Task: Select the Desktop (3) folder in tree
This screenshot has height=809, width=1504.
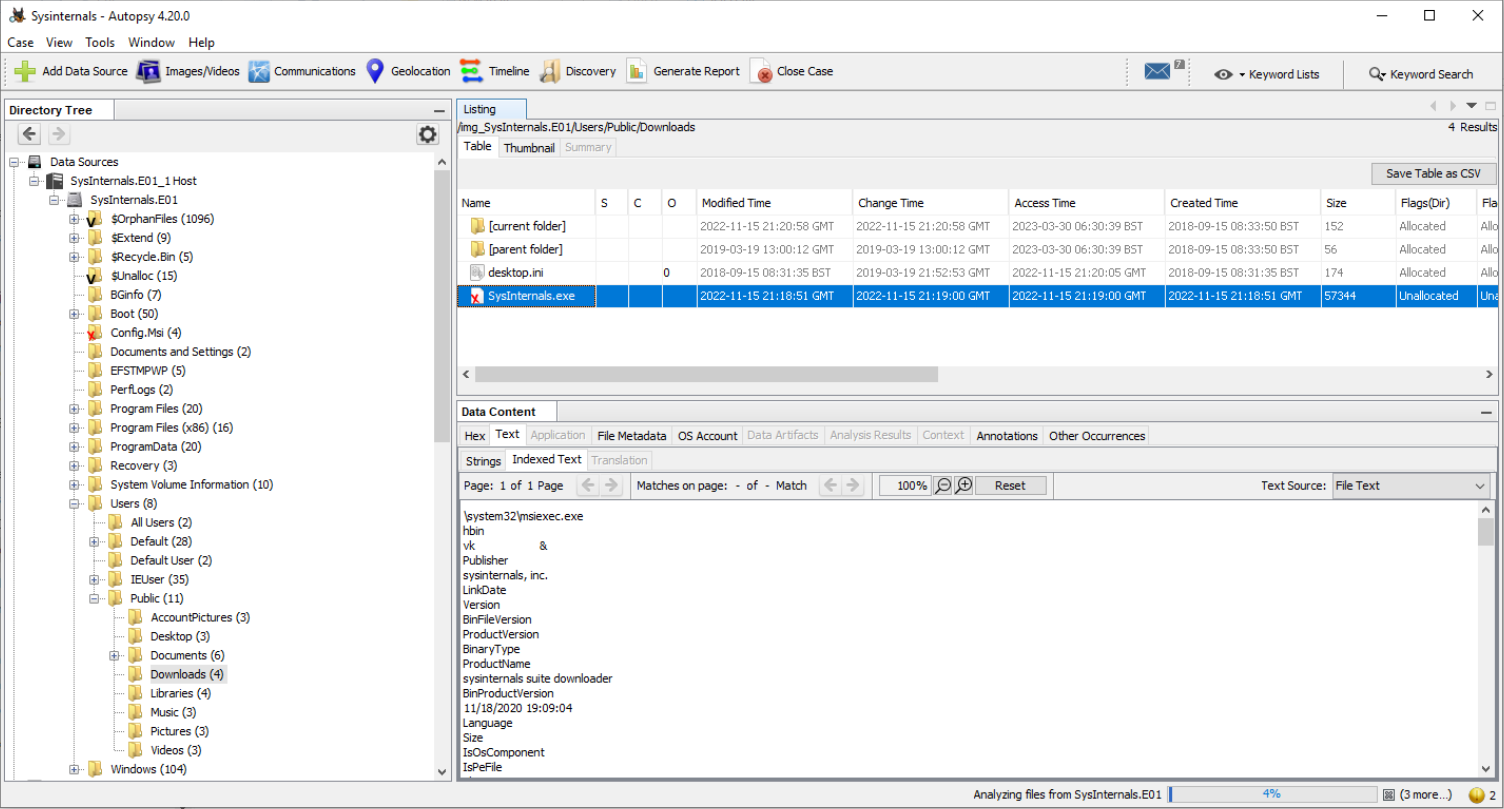Action: pyautogui.click(x=180, y=636)
